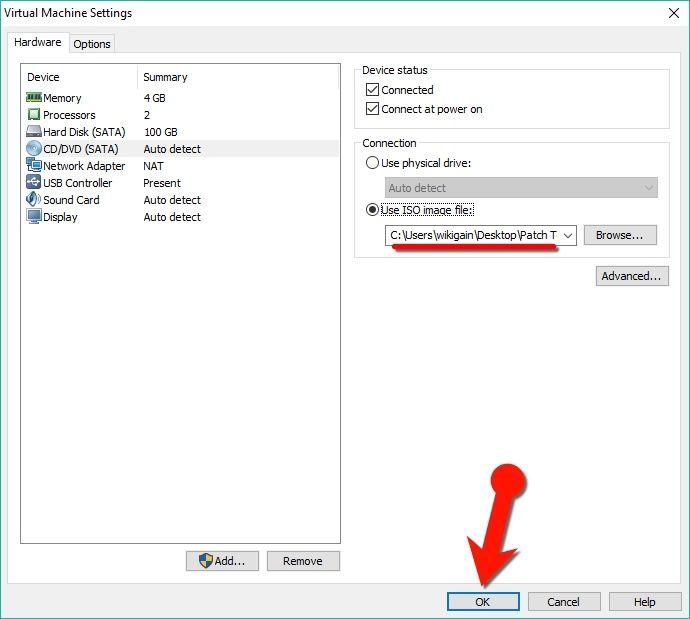Select Use ISO image file radio button
690x619 pixels.
(x=372, y=210)
